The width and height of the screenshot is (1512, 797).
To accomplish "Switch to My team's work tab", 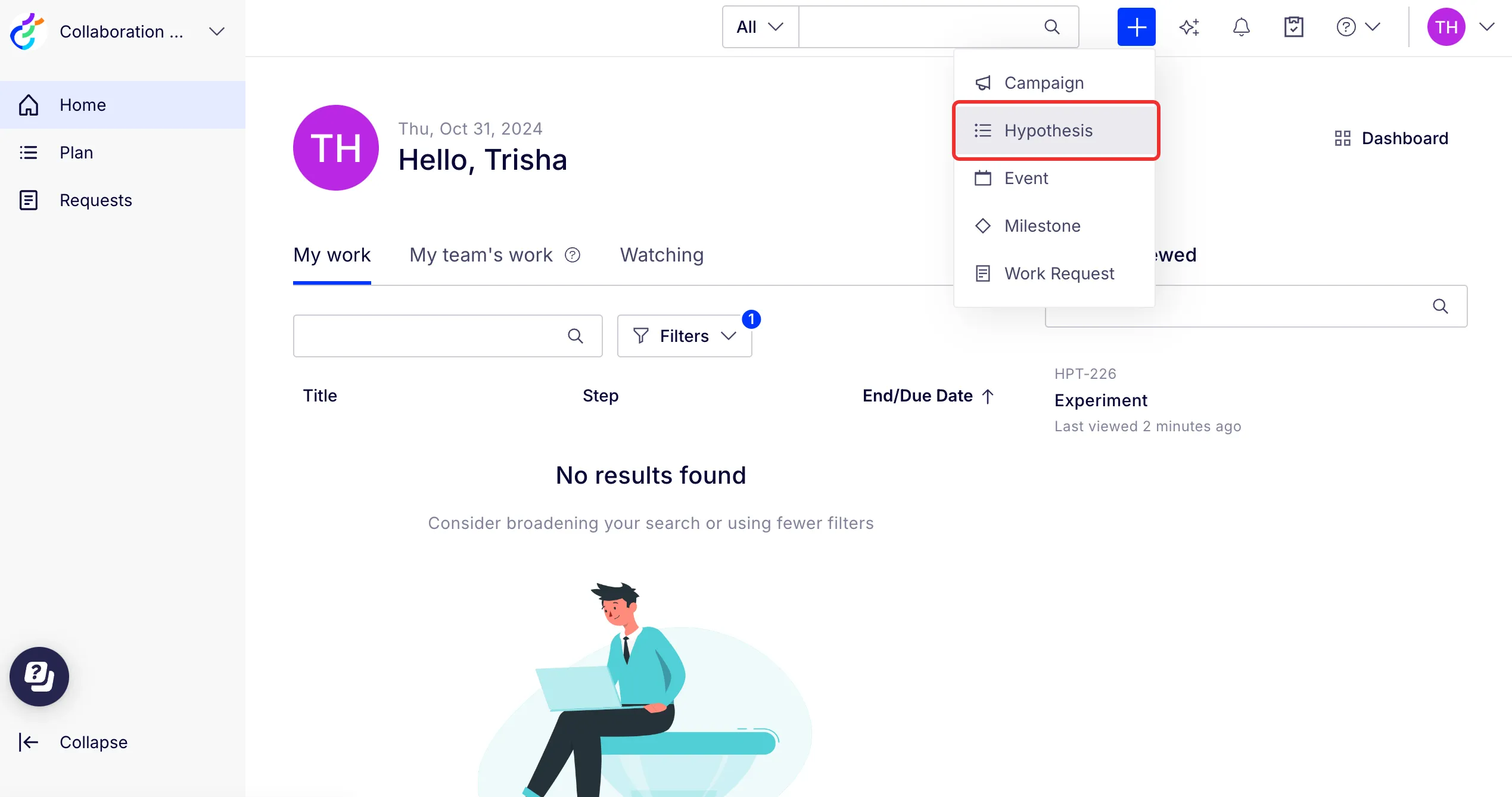I will 481,255.
